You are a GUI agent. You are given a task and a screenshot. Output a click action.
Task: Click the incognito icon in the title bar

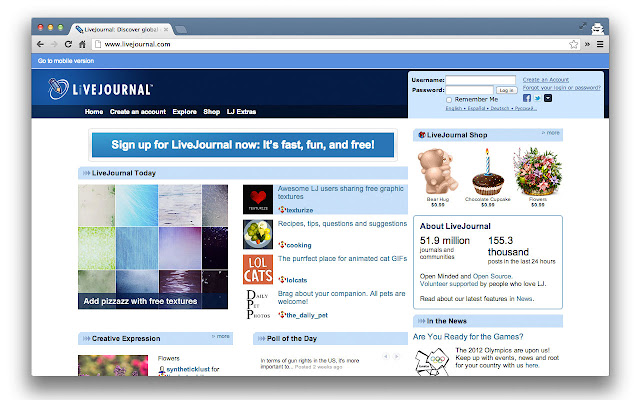[597, 28]
